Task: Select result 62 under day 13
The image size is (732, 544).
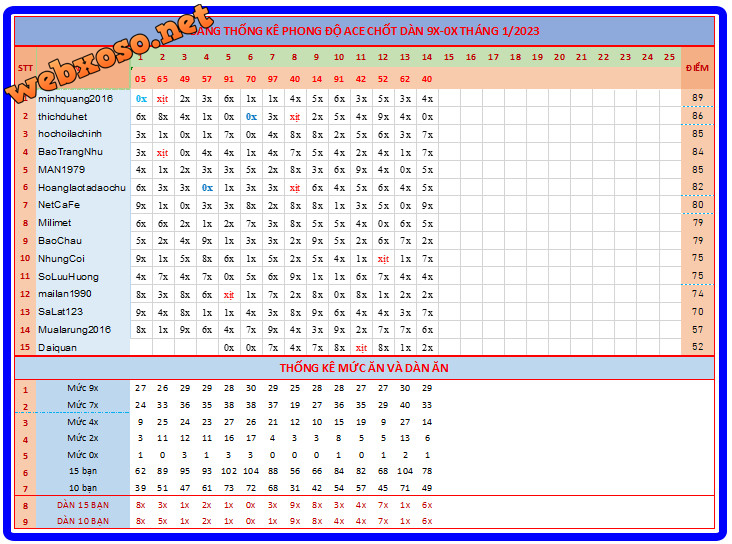Action: point(405,79)
